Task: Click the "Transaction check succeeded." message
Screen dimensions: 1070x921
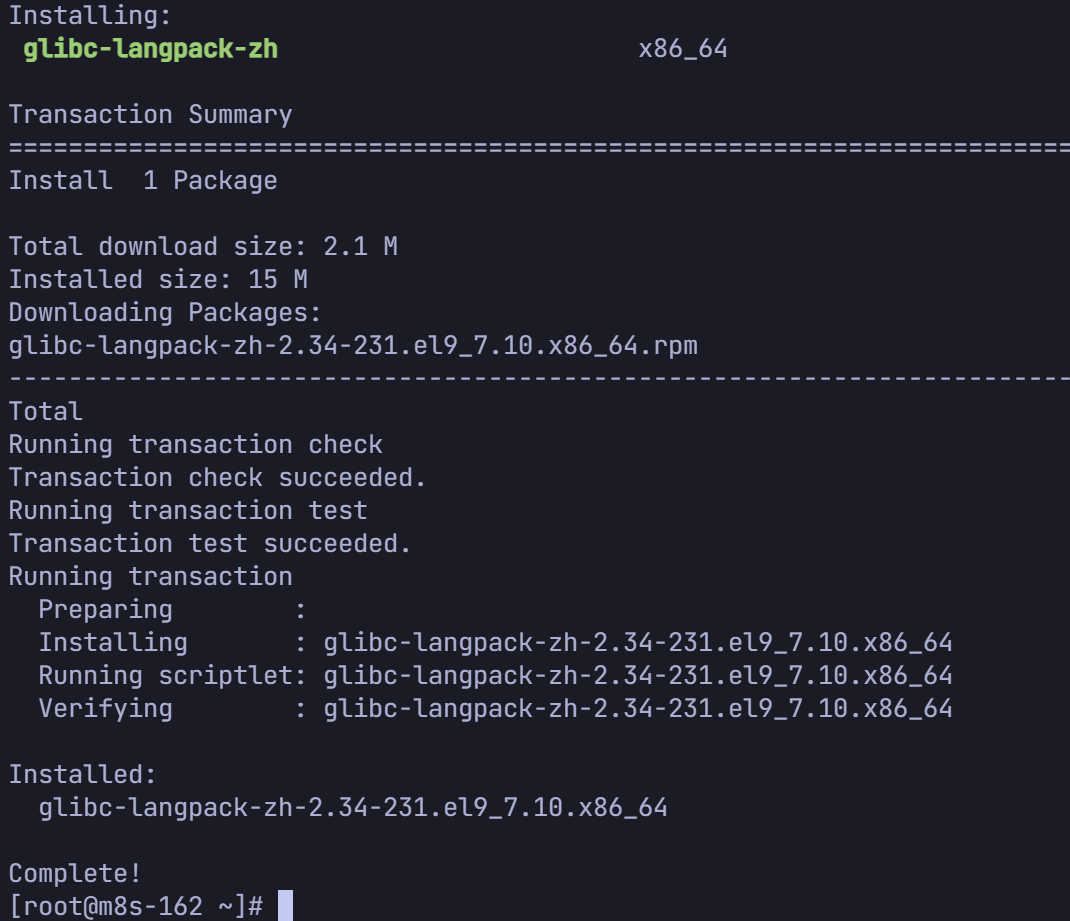Action: coord(217,477)
